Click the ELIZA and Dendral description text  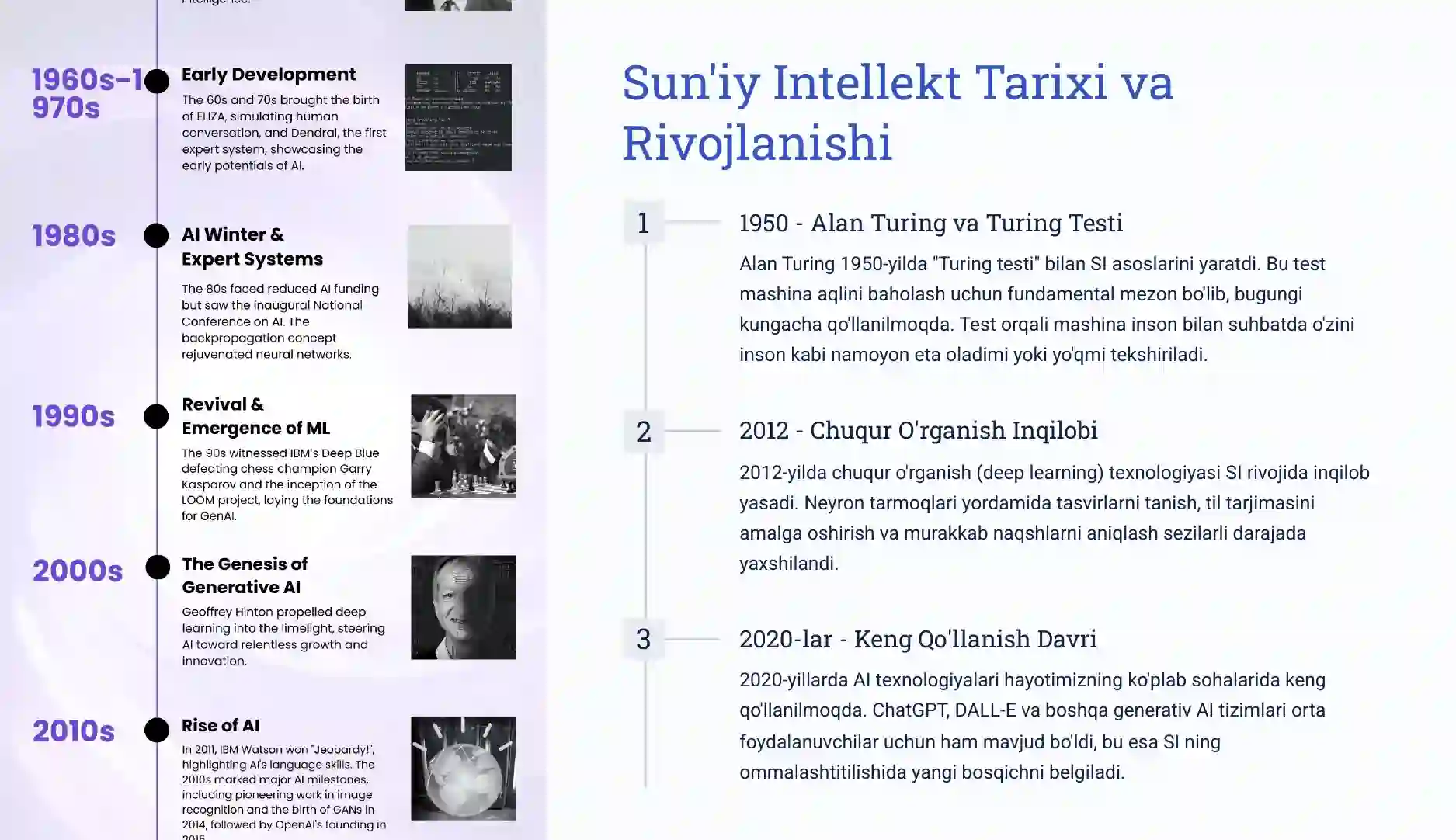(x=284, y=133)
